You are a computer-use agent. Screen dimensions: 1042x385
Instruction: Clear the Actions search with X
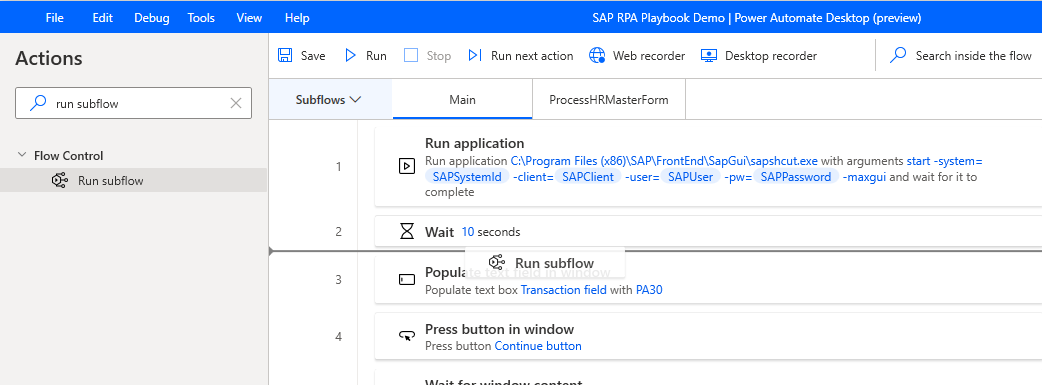coord(236,103)
